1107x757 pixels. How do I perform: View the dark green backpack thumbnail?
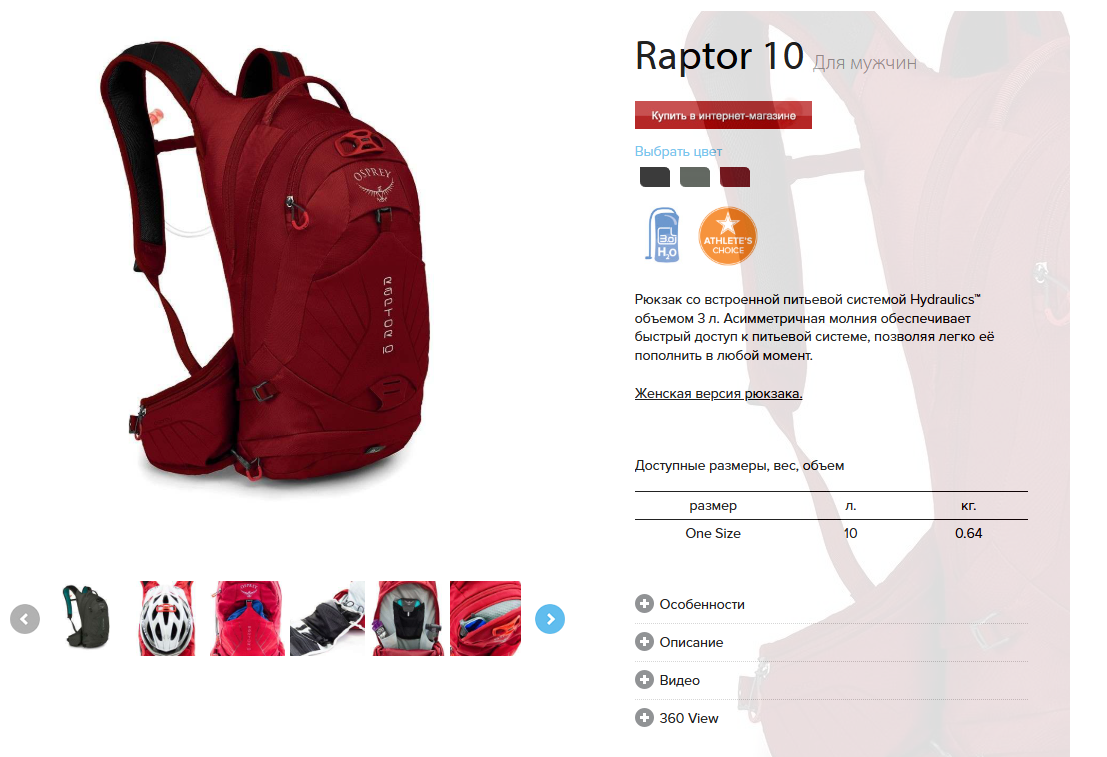(x=86, y=616)
